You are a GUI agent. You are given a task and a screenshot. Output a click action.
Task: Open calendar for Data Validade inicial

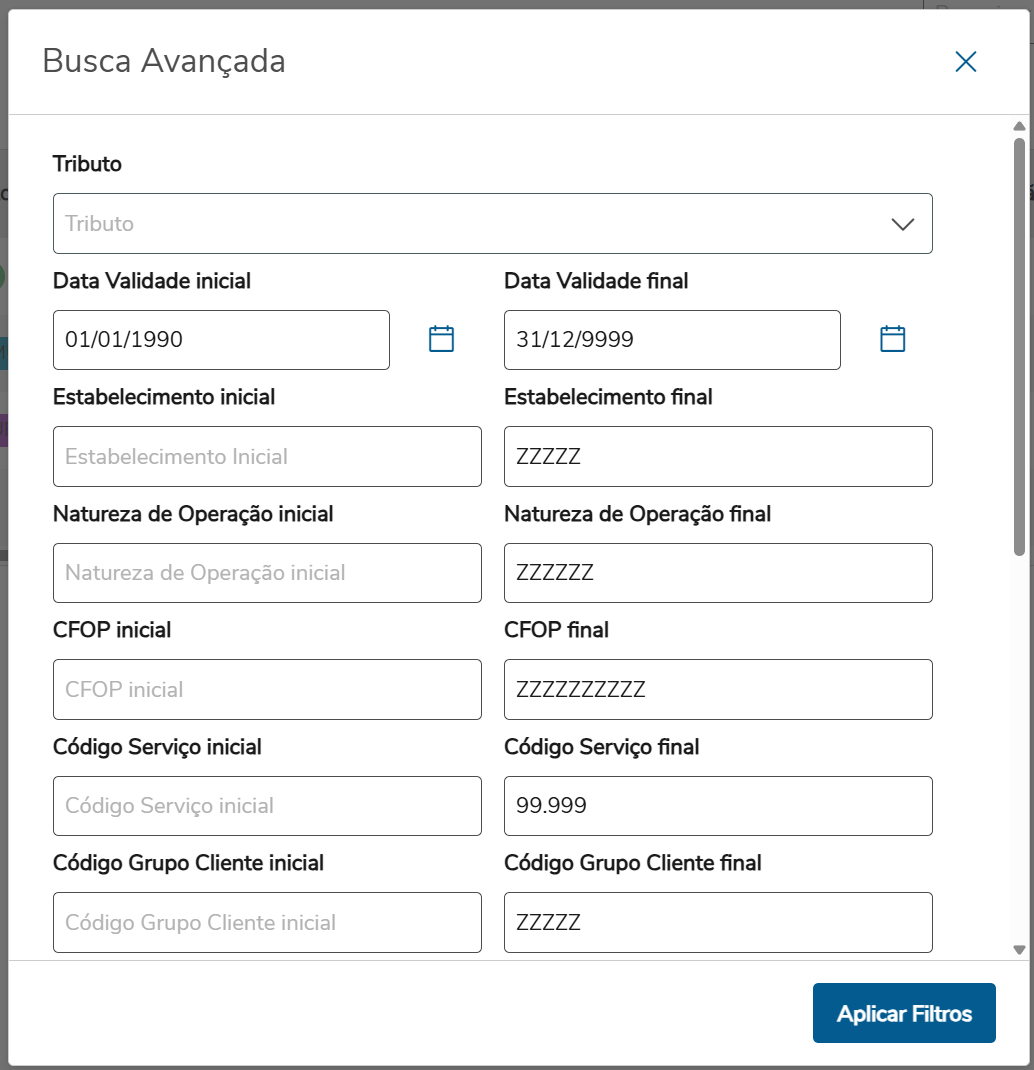pyautogui.click(x=441, y=339)
